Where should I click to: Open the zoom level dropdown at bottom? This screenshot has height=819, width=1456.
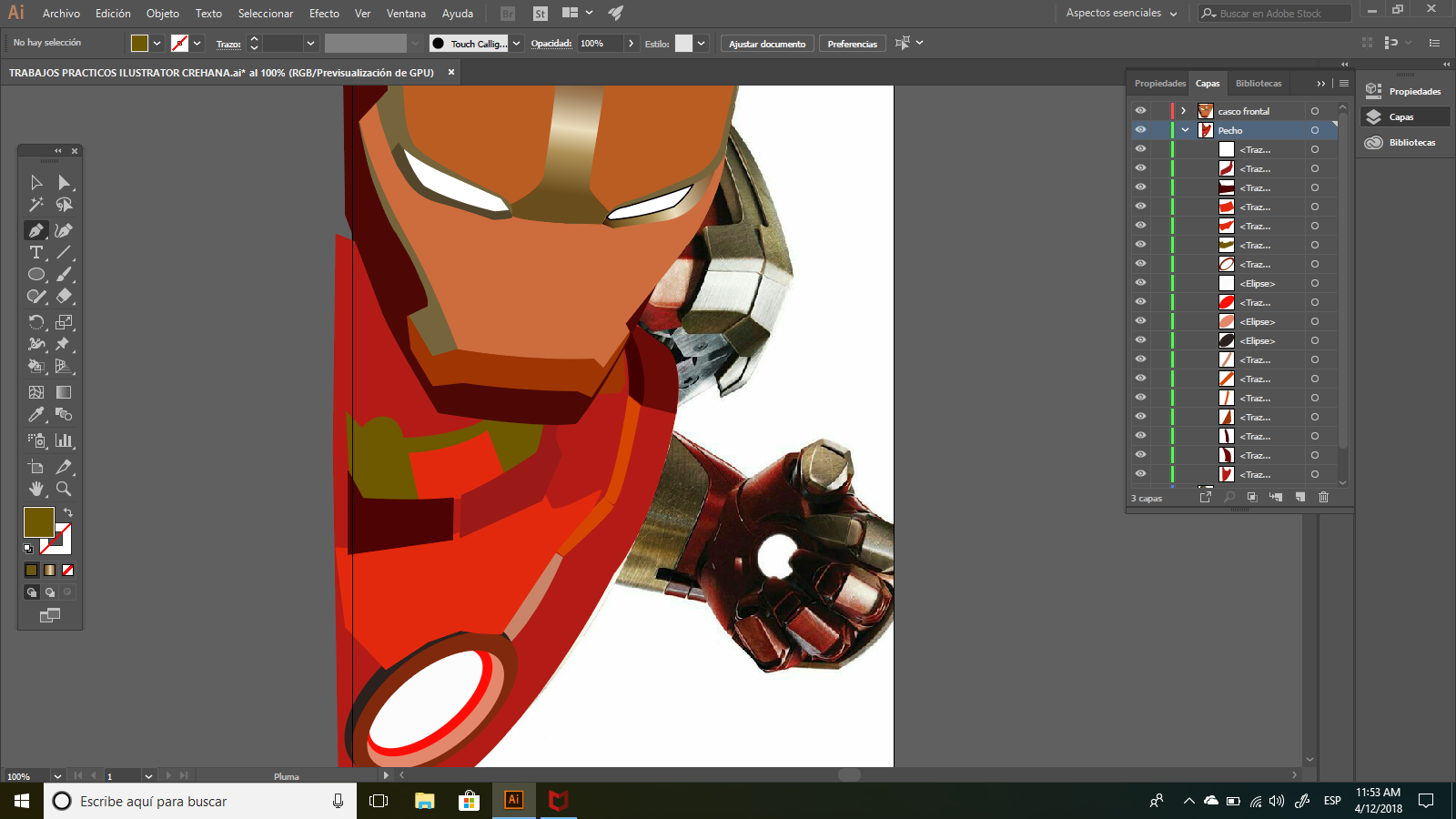click(x=57, y=776)
